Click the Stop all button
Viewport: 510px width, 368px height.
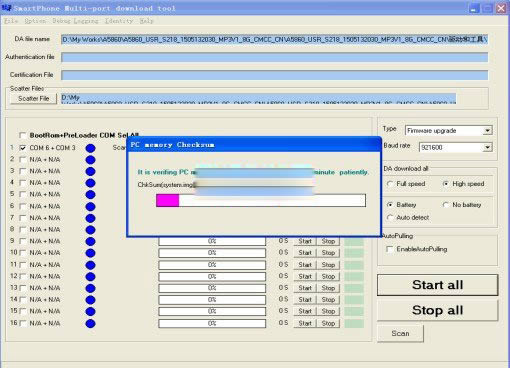437,310
